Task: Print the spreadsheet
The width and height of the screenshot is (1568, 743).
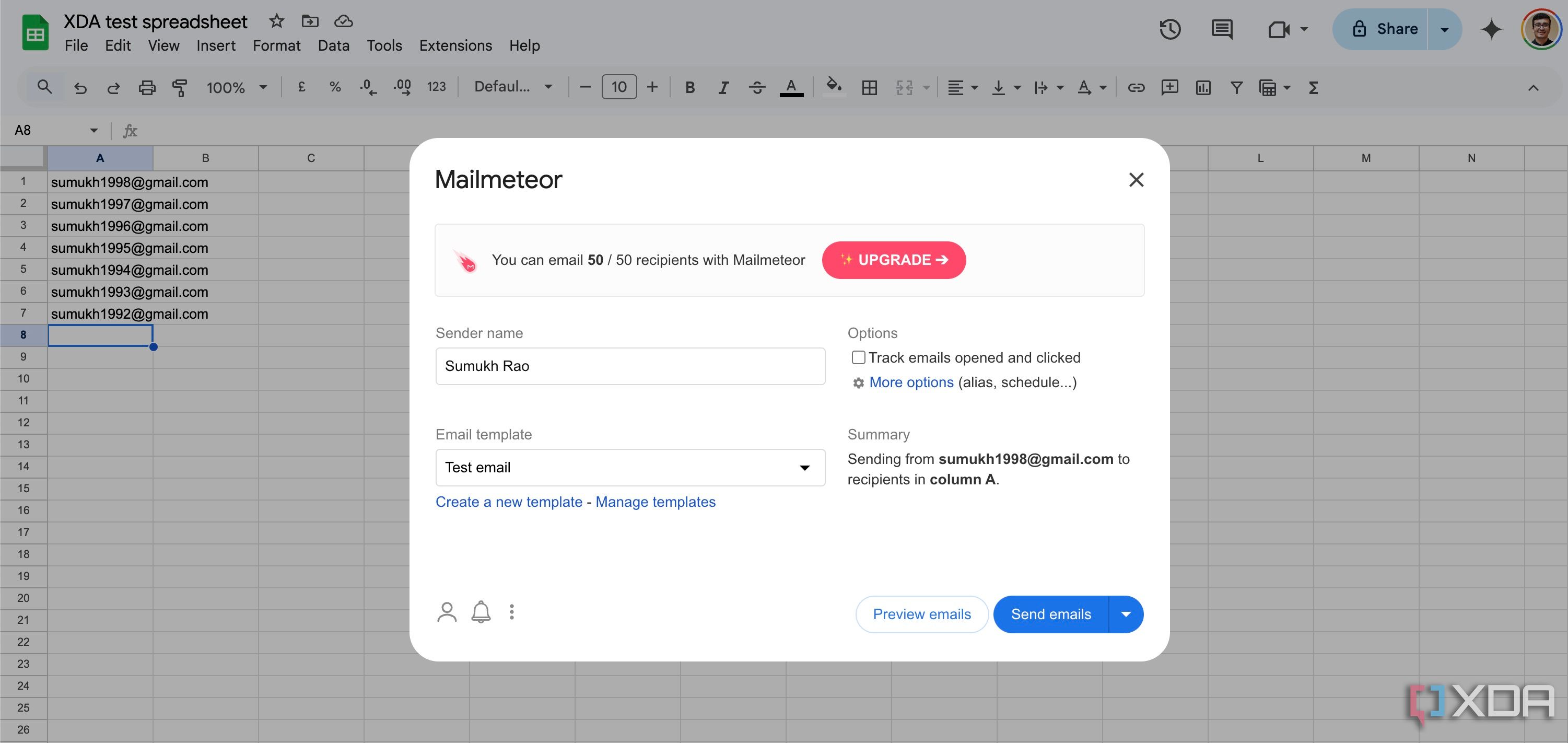Action: click(147, 88)
